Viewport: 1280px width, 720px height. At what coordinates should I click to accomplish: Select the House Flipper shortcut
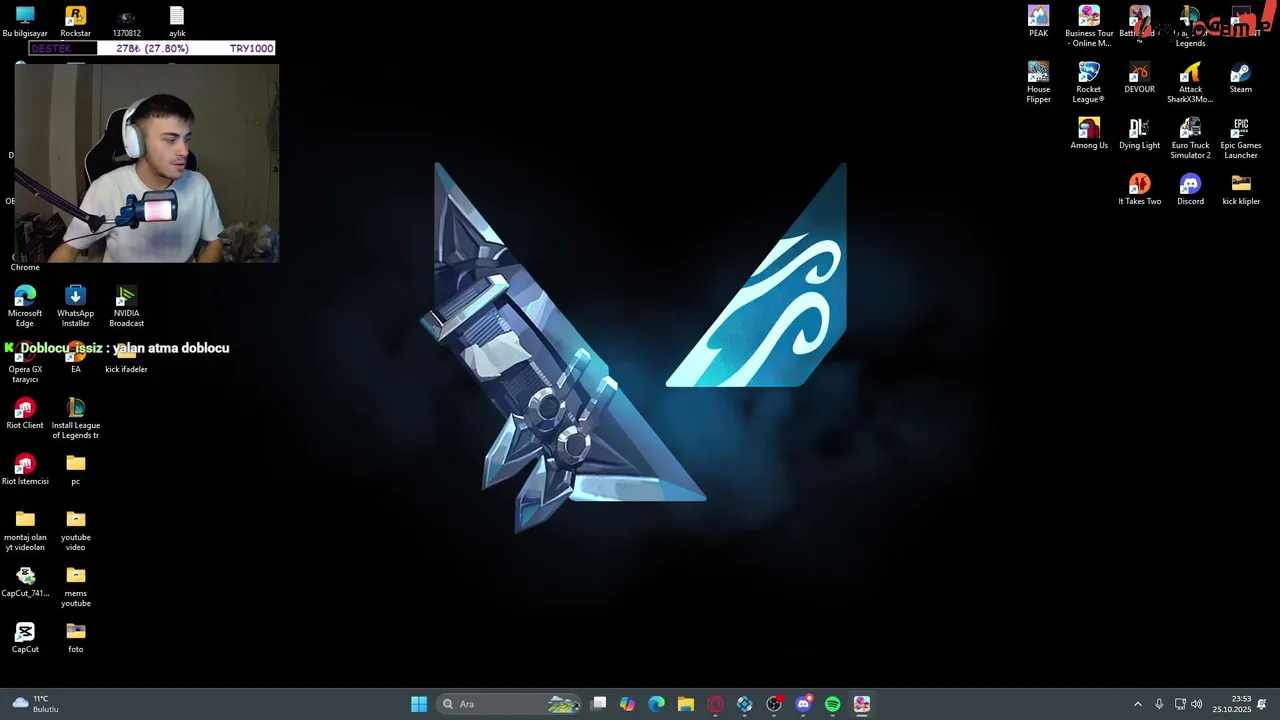1038,82
